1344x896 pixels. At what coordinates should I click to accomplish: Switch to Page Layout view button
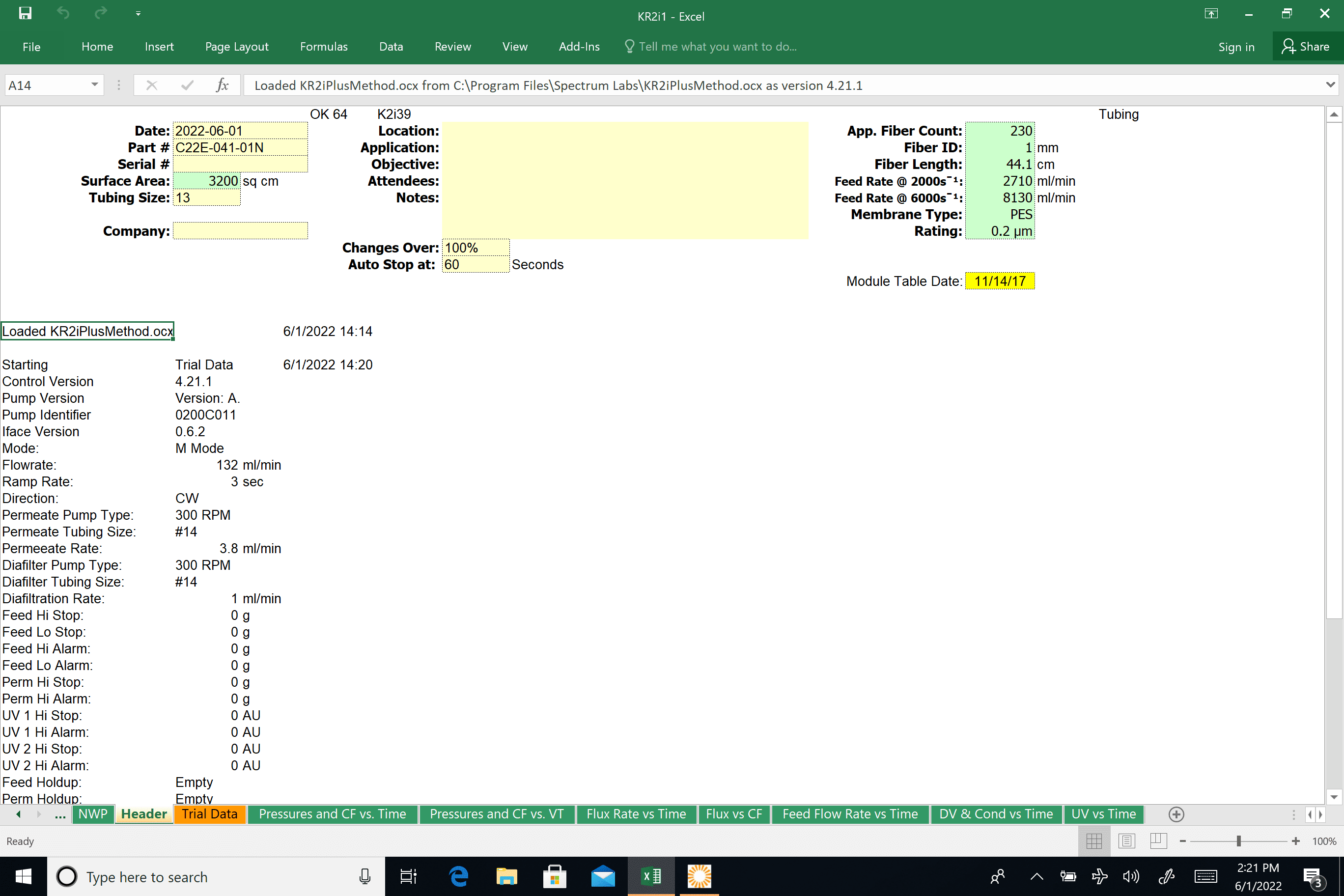(1126, 841)
